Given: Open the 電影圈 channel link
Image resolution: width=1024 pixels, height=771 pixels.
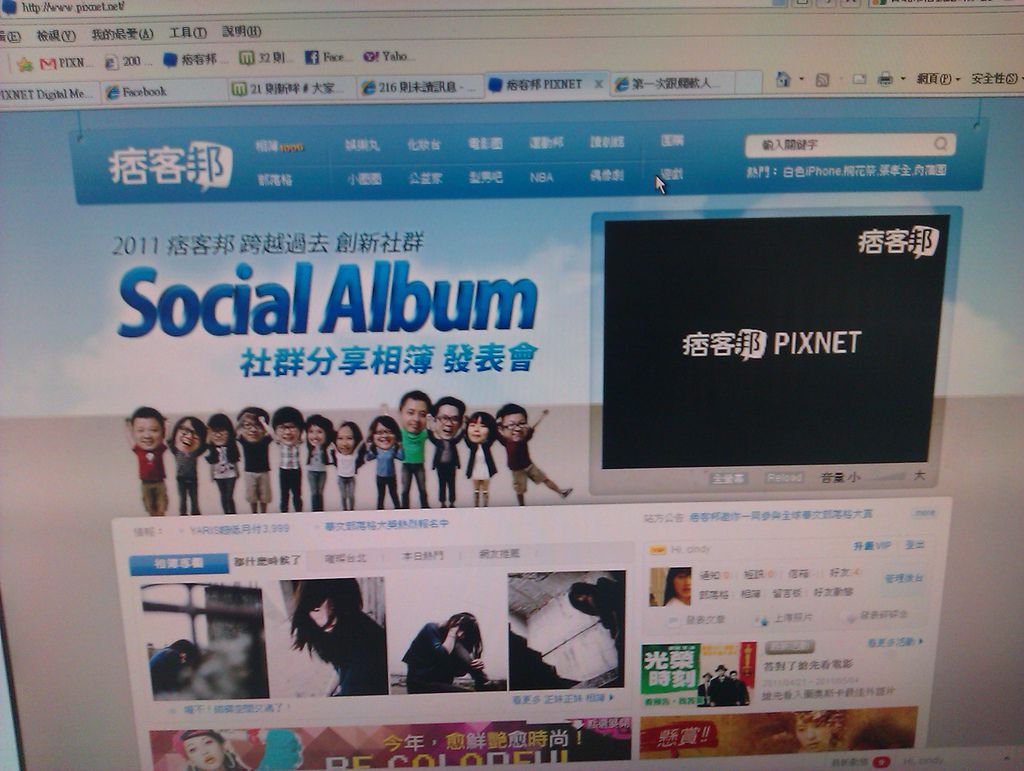Looking at the screenshot, I should point(485,144).
